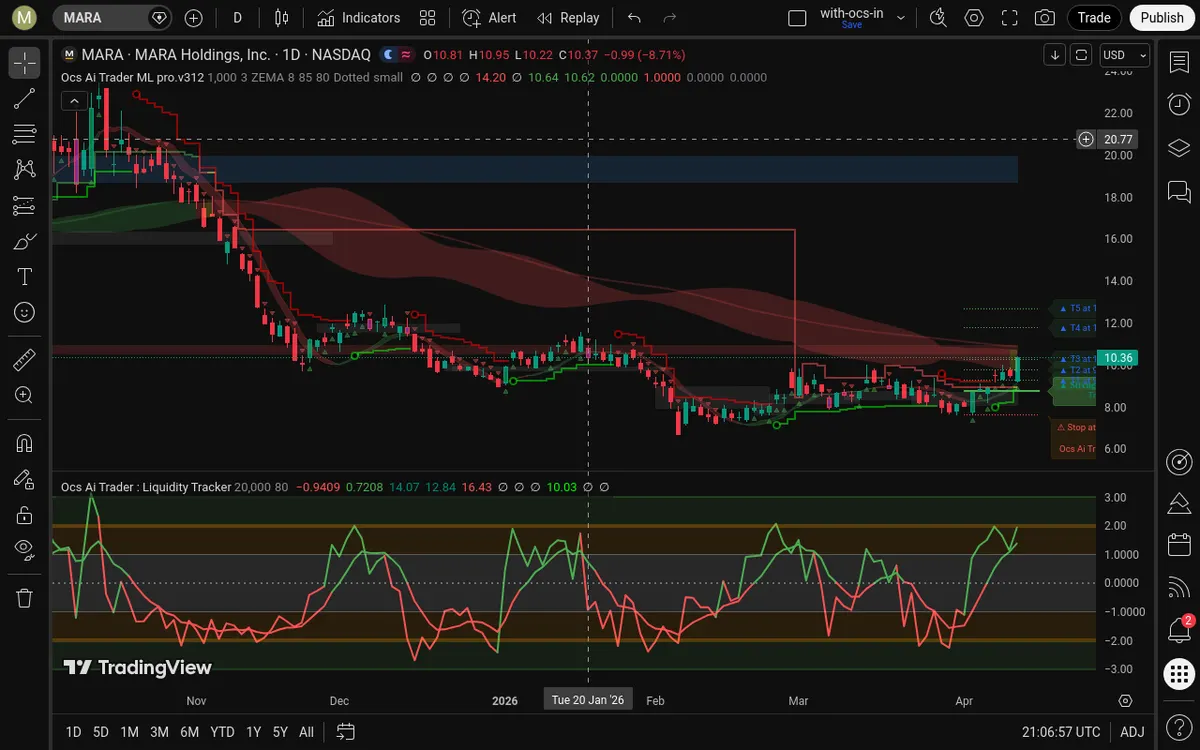
Task: Click the Publish button
Action: coord(1162,17)
